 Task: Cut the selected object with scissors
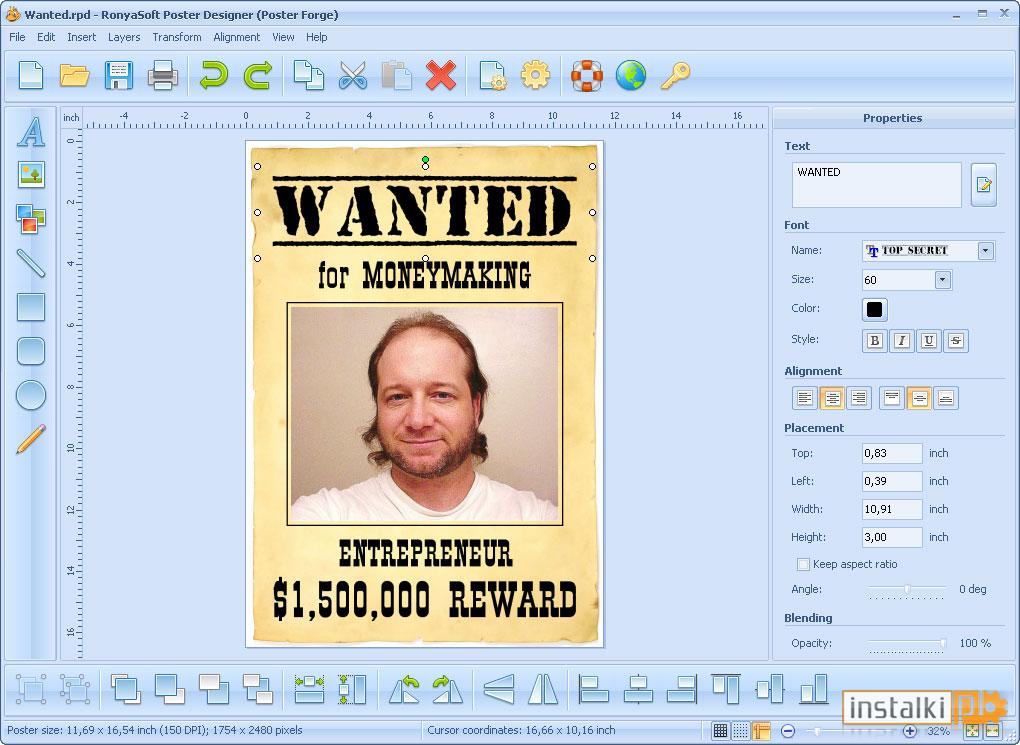coord(353,75)
